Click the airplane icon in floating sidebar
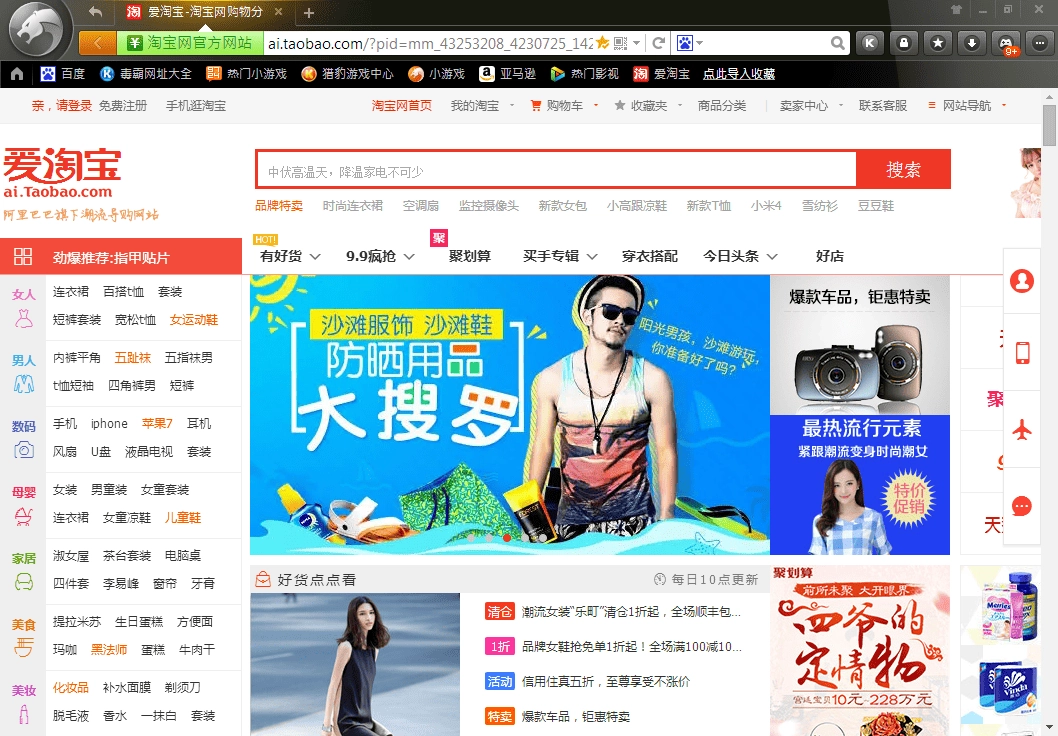 pos(1022,429)
